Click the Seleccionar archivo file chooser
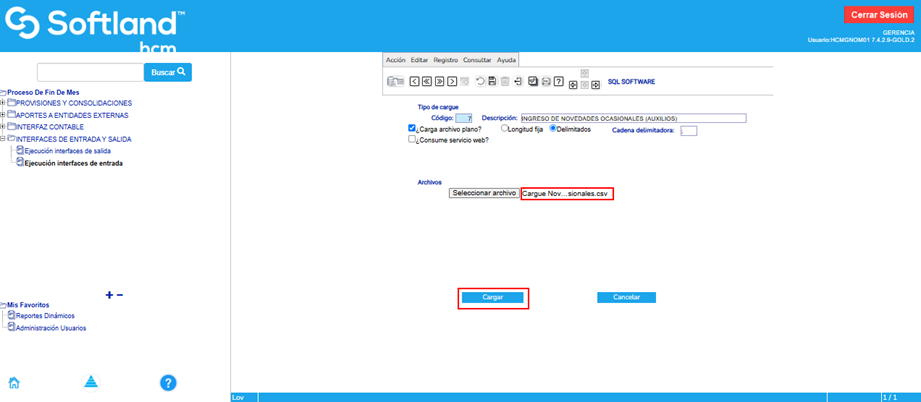Image resolution: width=921 pixels, height=402 pixels. pyautogui.click(x=484, y=193)
